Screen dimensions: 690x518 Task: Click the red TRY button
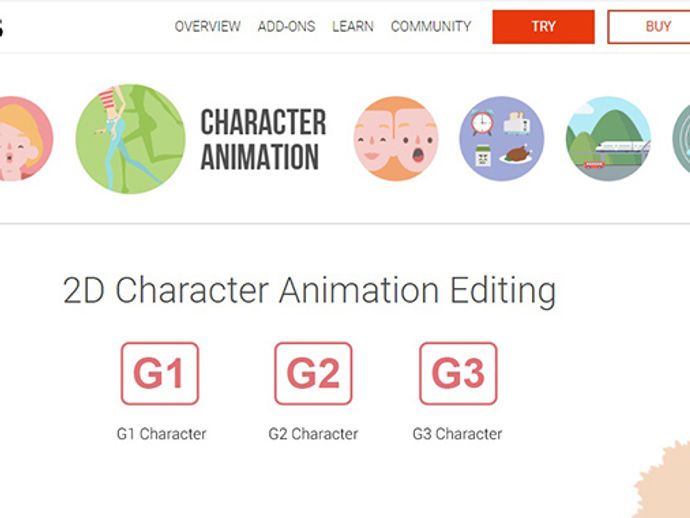[543, 27]
